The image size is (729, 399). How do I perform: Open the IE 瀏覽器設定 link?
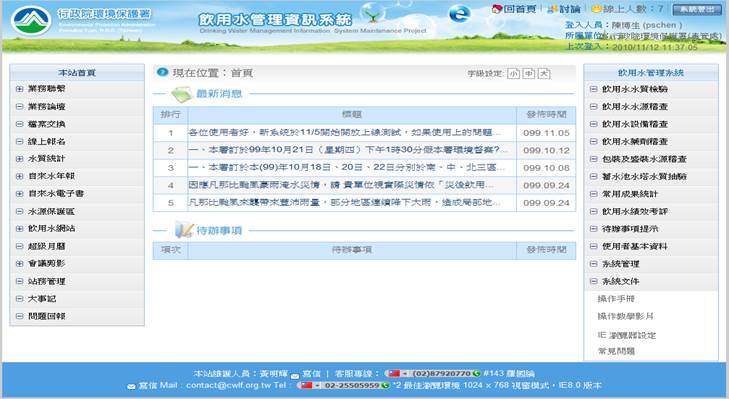627,335
